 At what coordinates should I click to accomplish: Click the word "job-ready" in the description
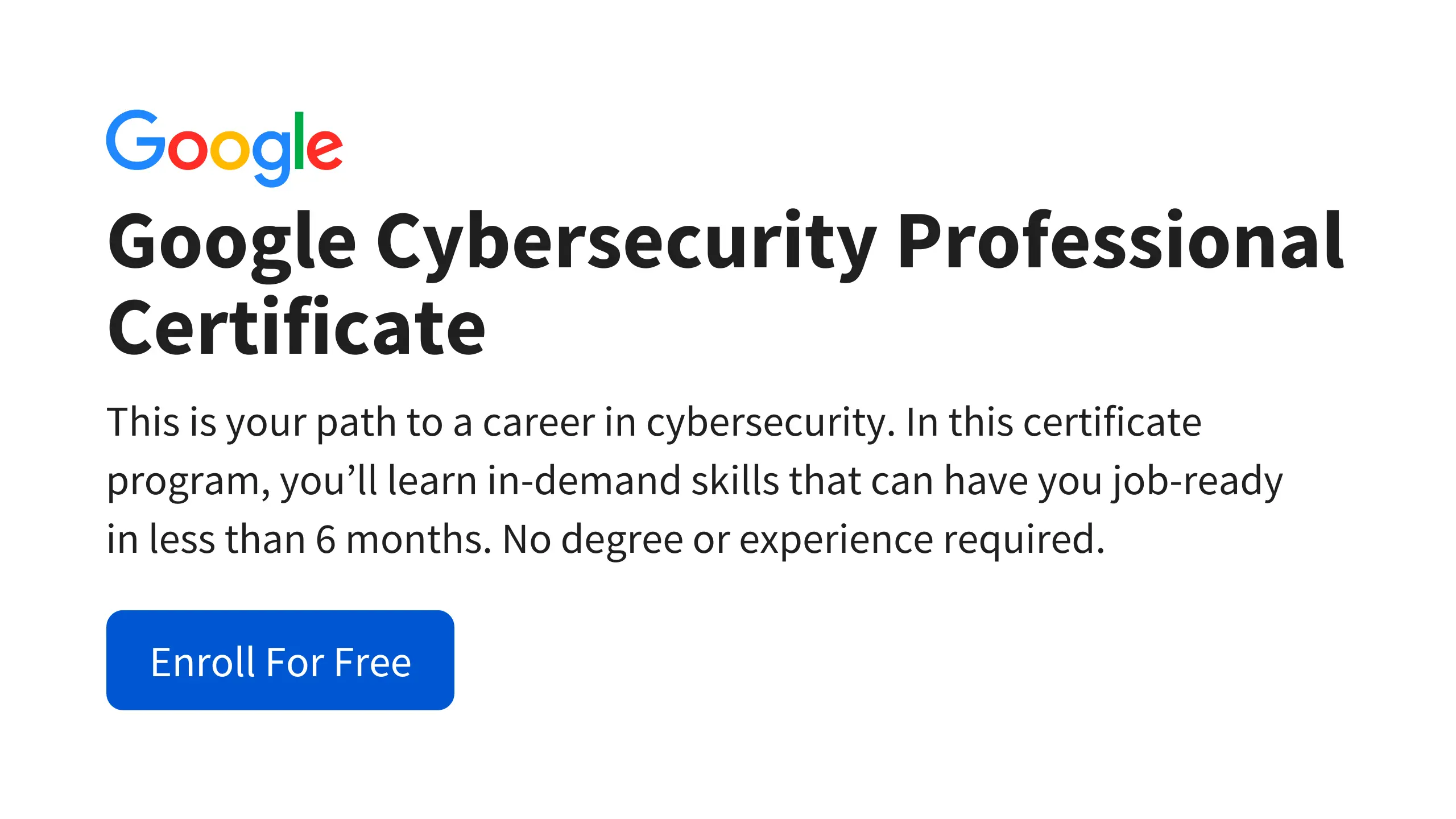point(1198,481)
